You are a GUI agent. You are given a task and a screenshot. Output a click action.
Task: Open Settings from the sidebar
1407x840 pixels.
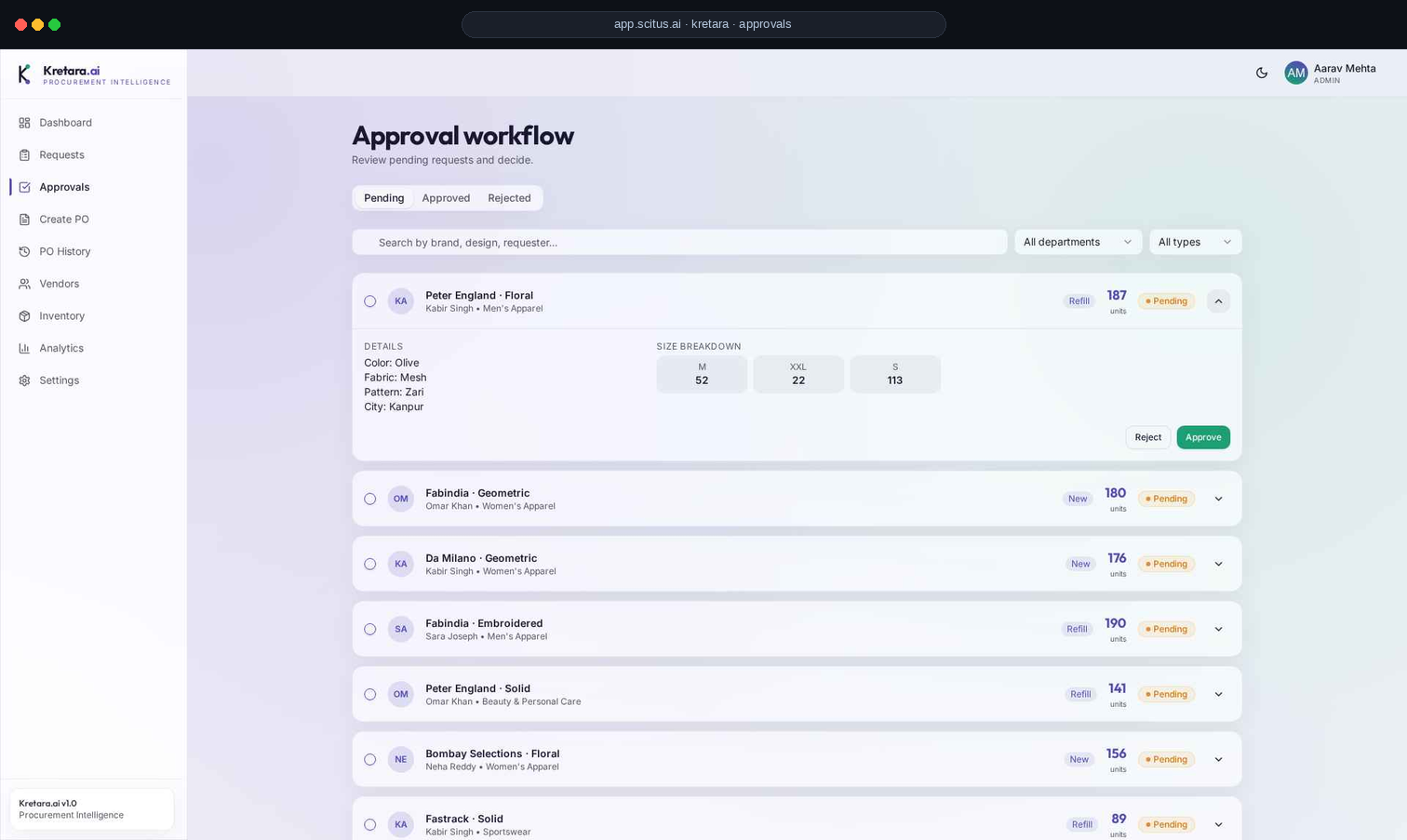[93, 380]
